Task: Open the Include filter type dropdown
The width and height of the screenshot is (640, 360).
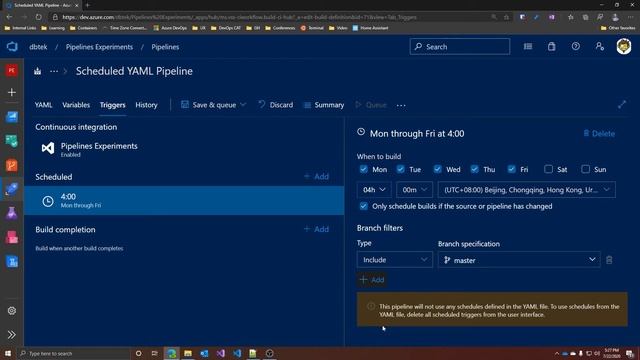Action: 394,260
